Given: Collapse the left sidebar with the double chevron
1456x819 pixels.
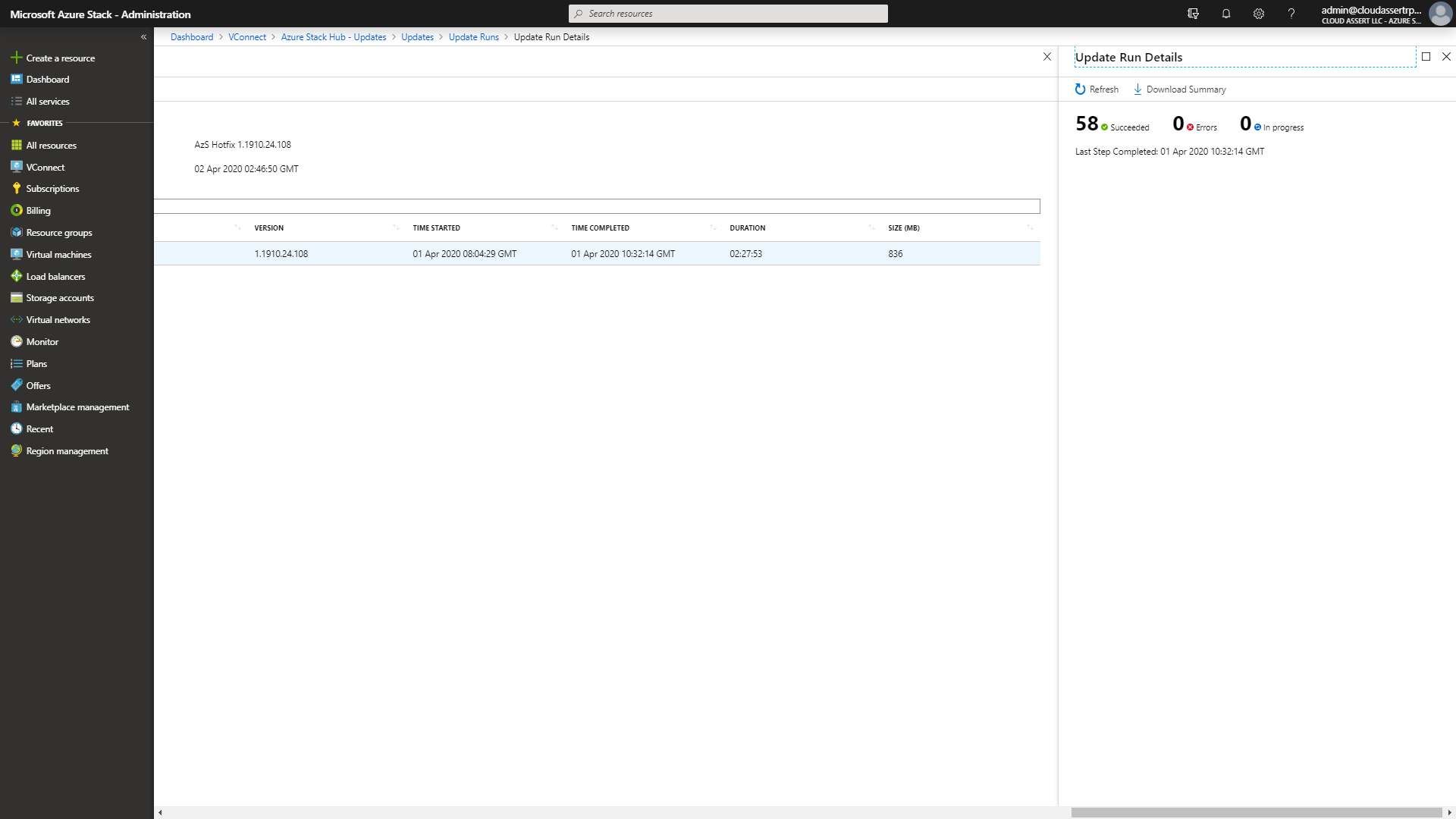Looking at the screenshot, I should 143,37.
